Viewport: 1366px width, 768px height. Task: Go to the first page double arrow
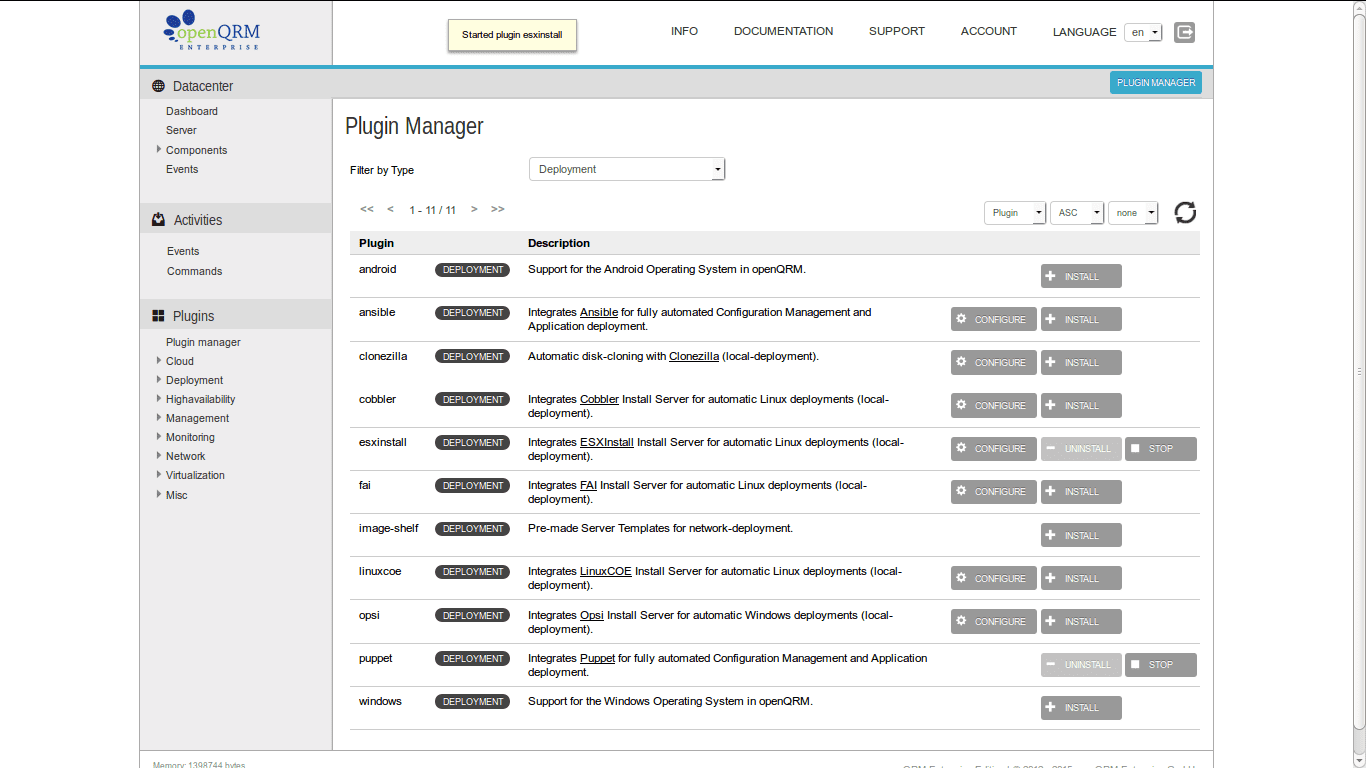[367, 209]
